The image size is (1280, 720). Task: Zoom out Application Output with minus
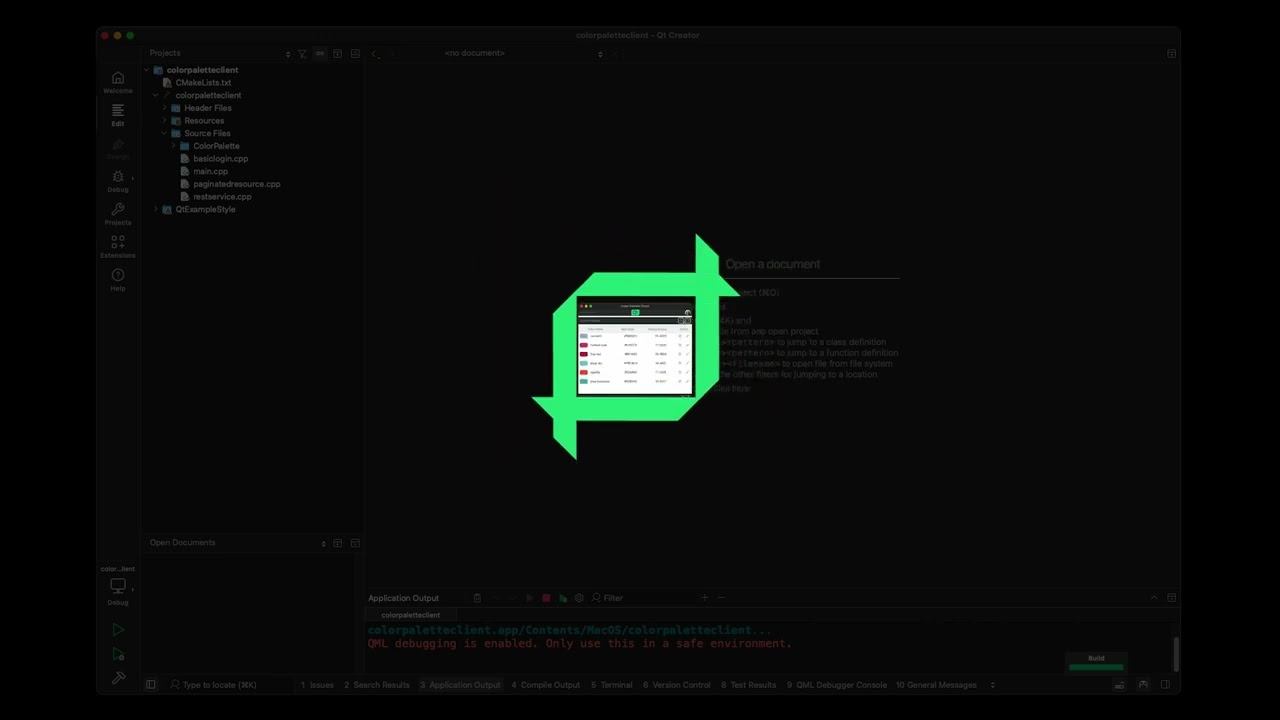pos(721,598)
